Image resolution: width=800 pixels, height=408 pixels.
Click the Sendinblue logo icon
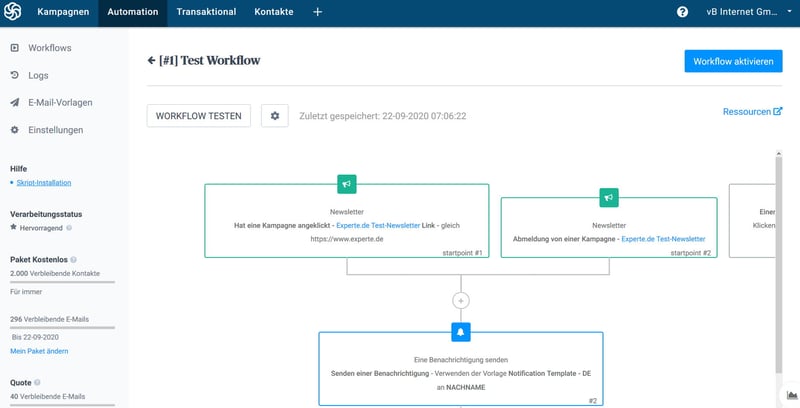(x=13, y=11)
